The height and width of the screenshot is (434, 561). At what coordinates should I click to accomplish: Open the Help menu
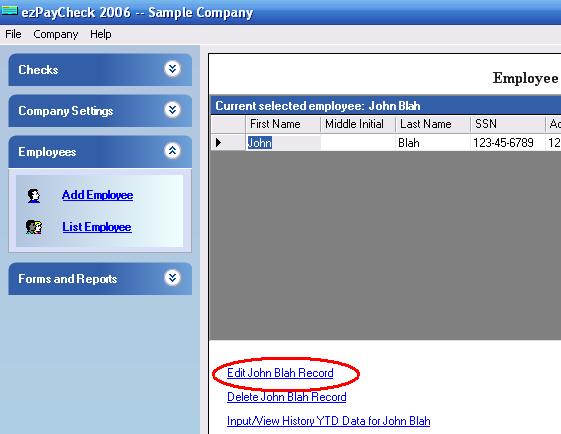[101, 34]
